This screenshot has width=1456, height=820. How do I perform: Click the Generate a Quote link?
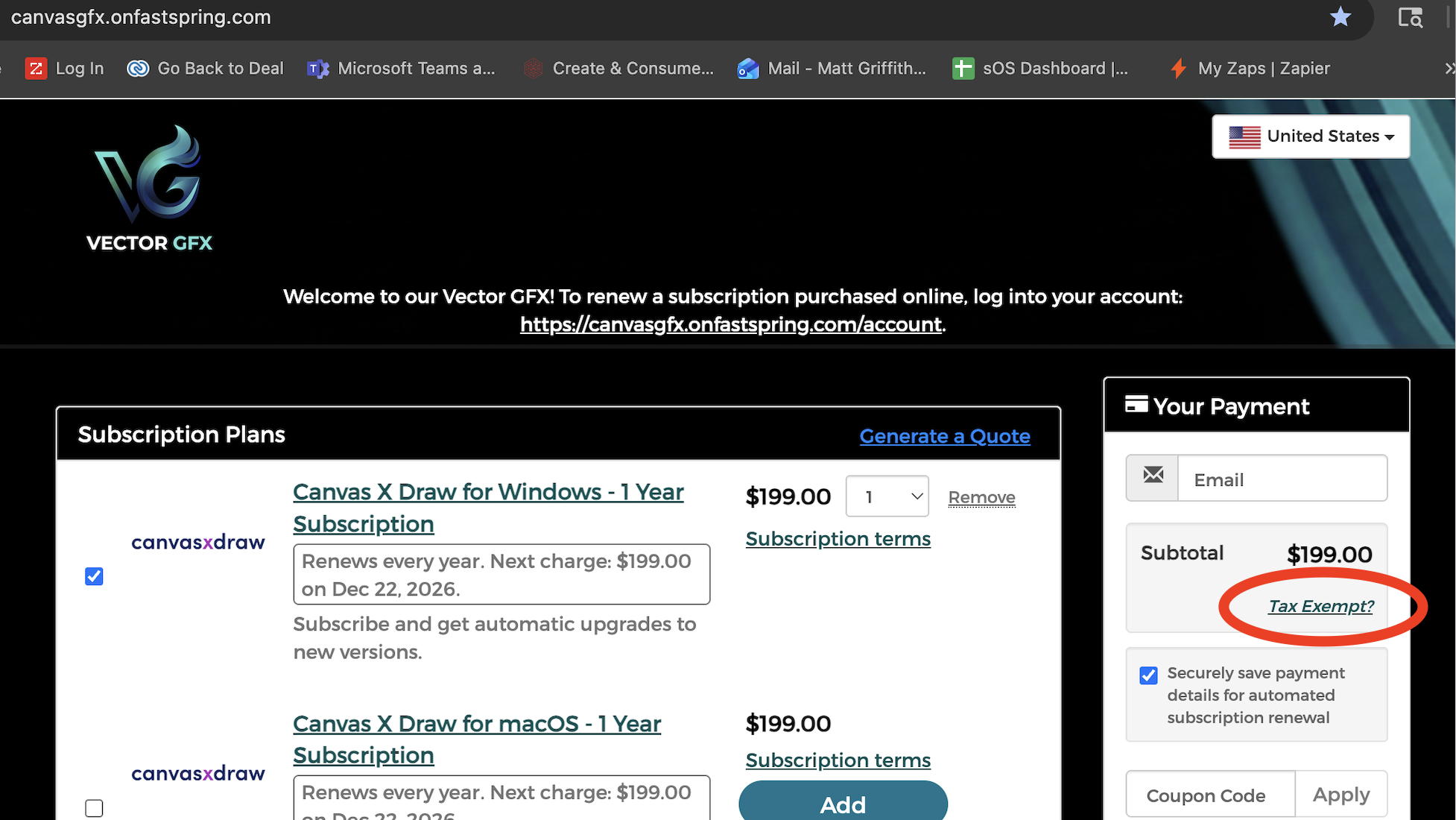point(944,436)
